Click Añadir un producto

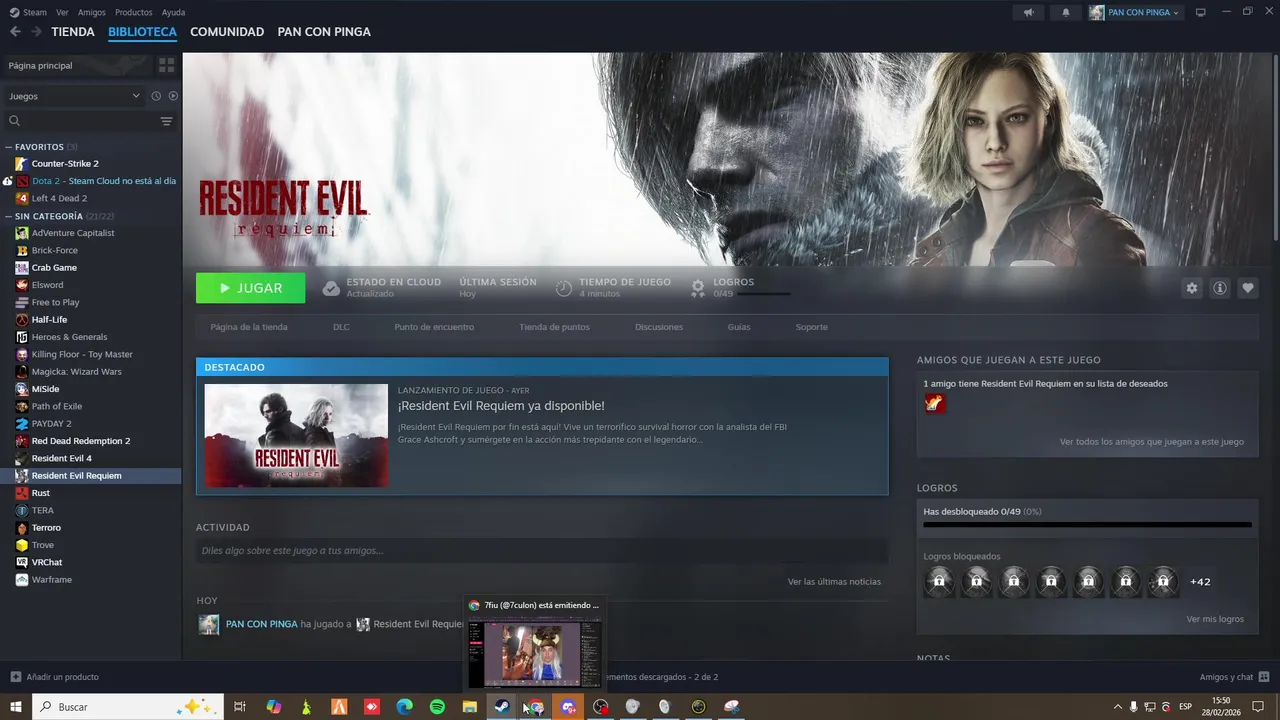pyautogui.click(x=62, y=677)
